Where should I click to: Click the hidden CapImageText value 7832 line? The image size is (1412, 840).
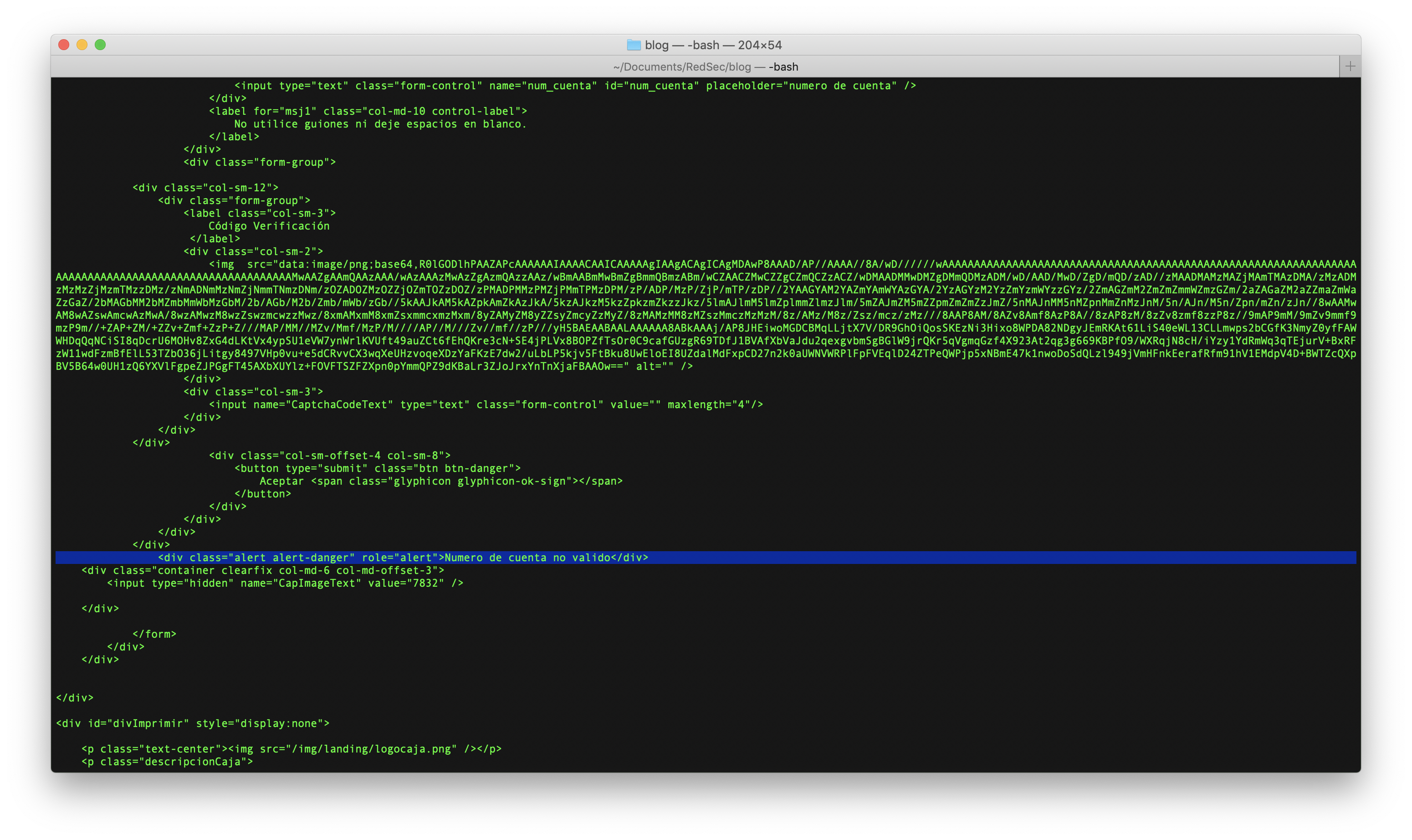coord(285,583)
